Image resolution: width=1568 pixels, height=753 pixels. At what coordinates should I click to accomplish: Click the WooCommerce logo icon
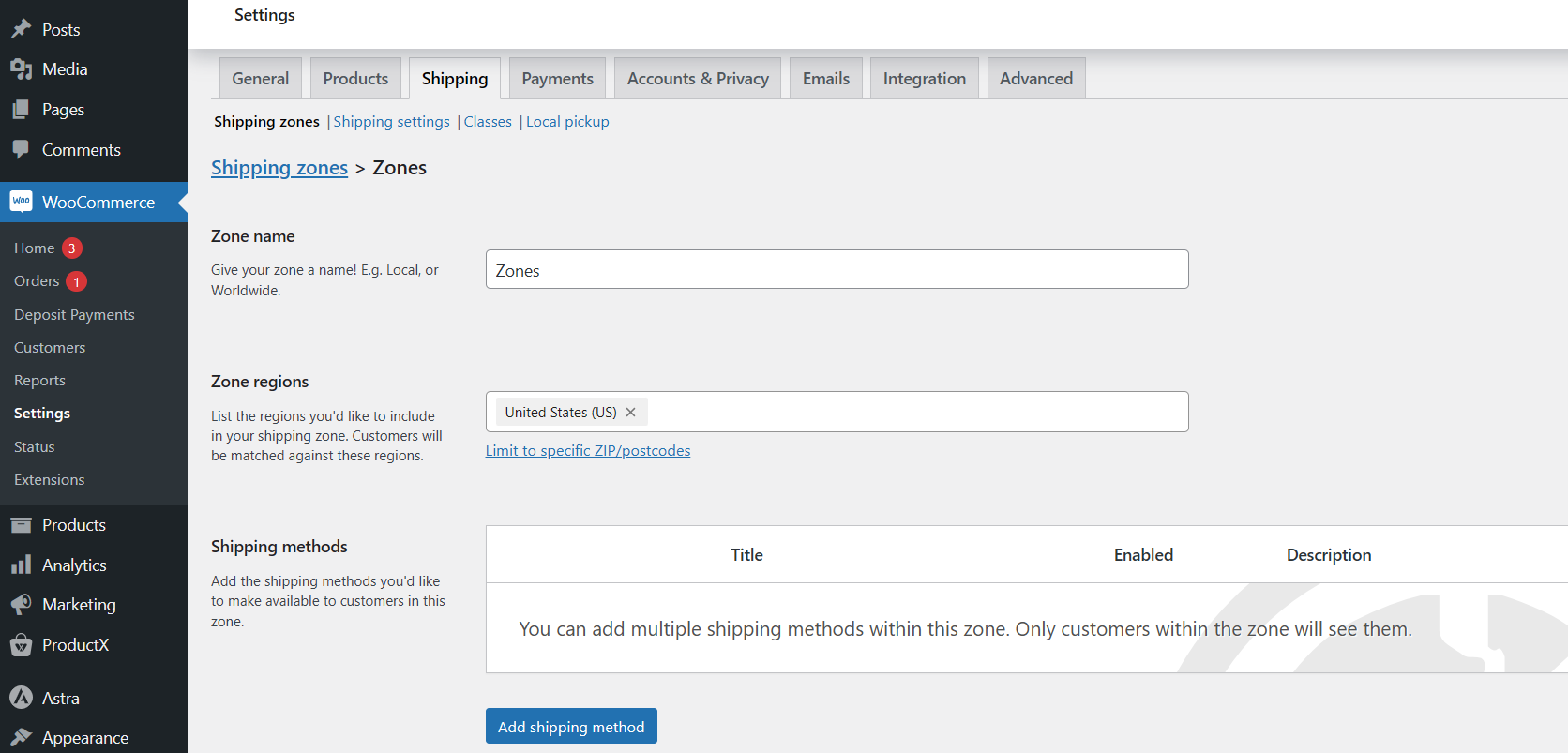[x=21, y=202]
